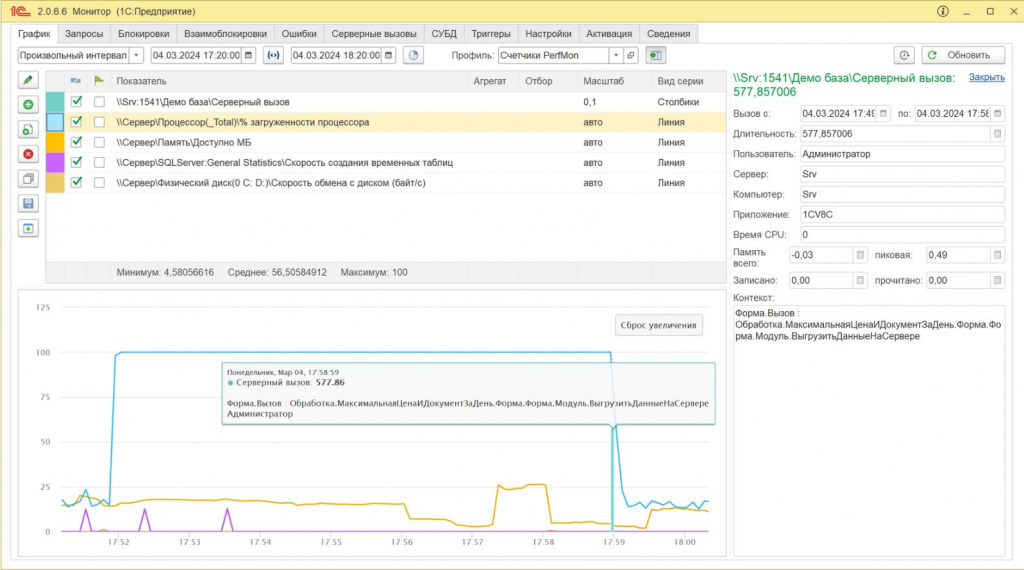Image resolution: width=1024 pixels, height=570 pixels.
Task: Click the Сброс увеличения button
Action: pyautogui.click(x=658, y=325)
